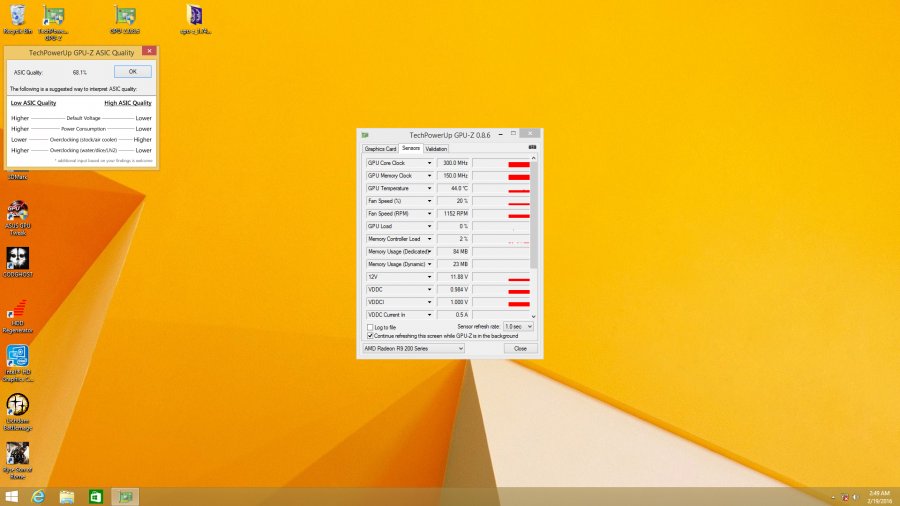Switch to the Graphics Card tab
The image size is (900, 506).
click(381, 149)
